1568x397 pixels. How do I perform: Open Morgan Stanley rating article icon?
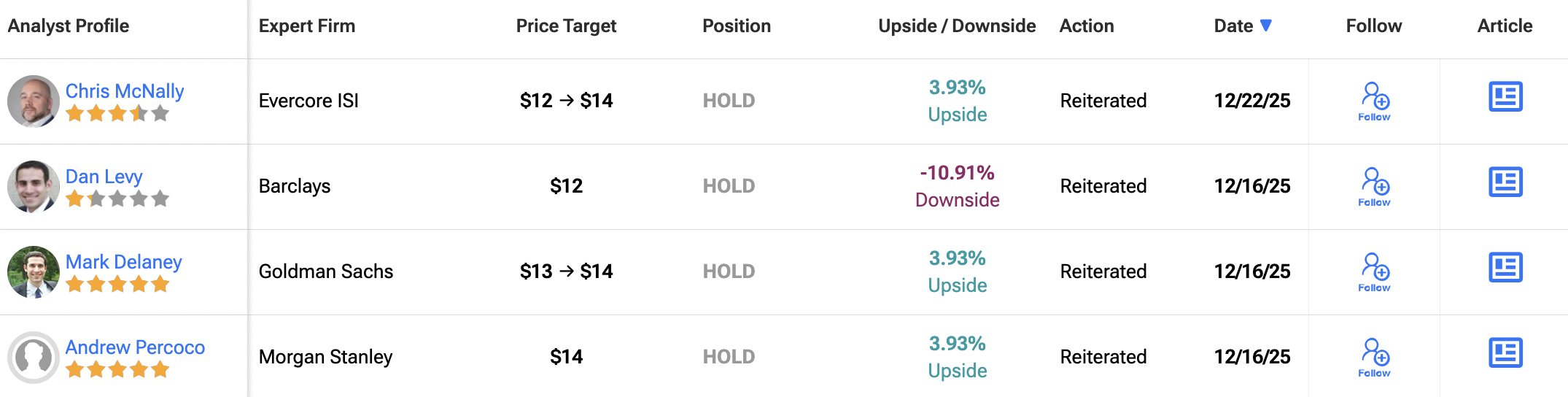click(1505, 353)
